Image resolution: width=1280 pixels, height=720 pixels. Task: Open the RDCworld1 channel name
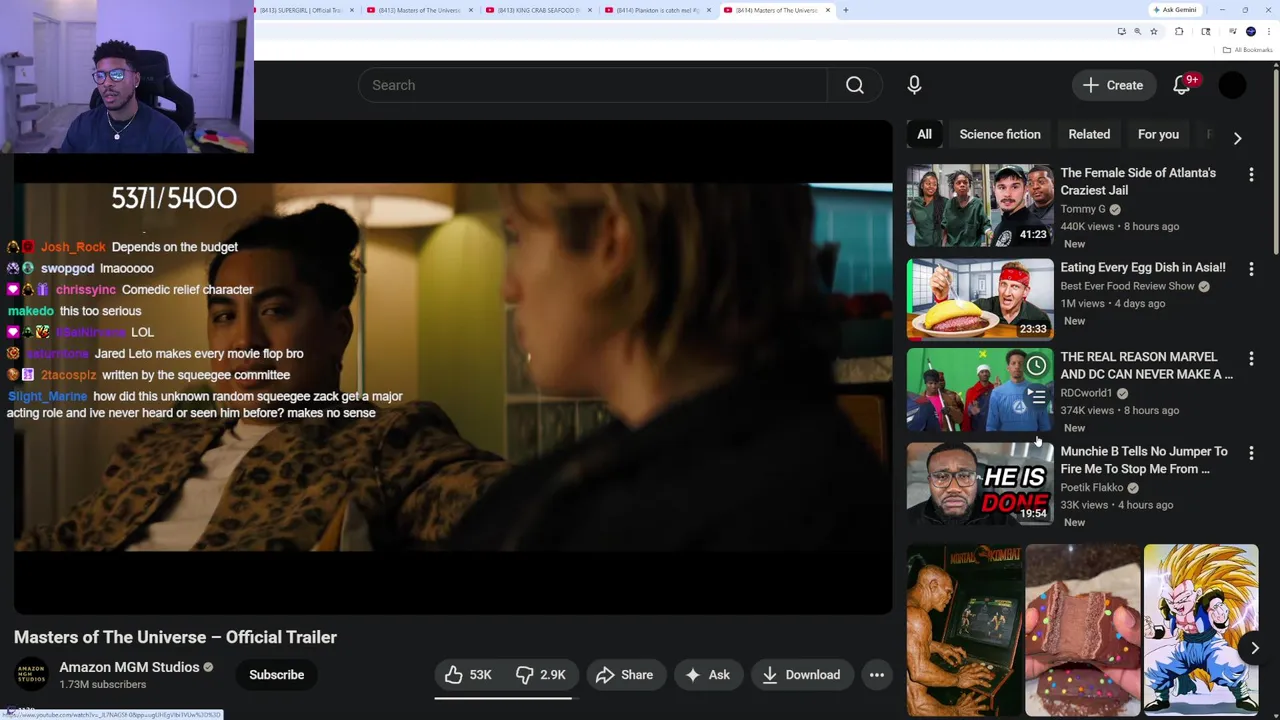pos(1086,393)
